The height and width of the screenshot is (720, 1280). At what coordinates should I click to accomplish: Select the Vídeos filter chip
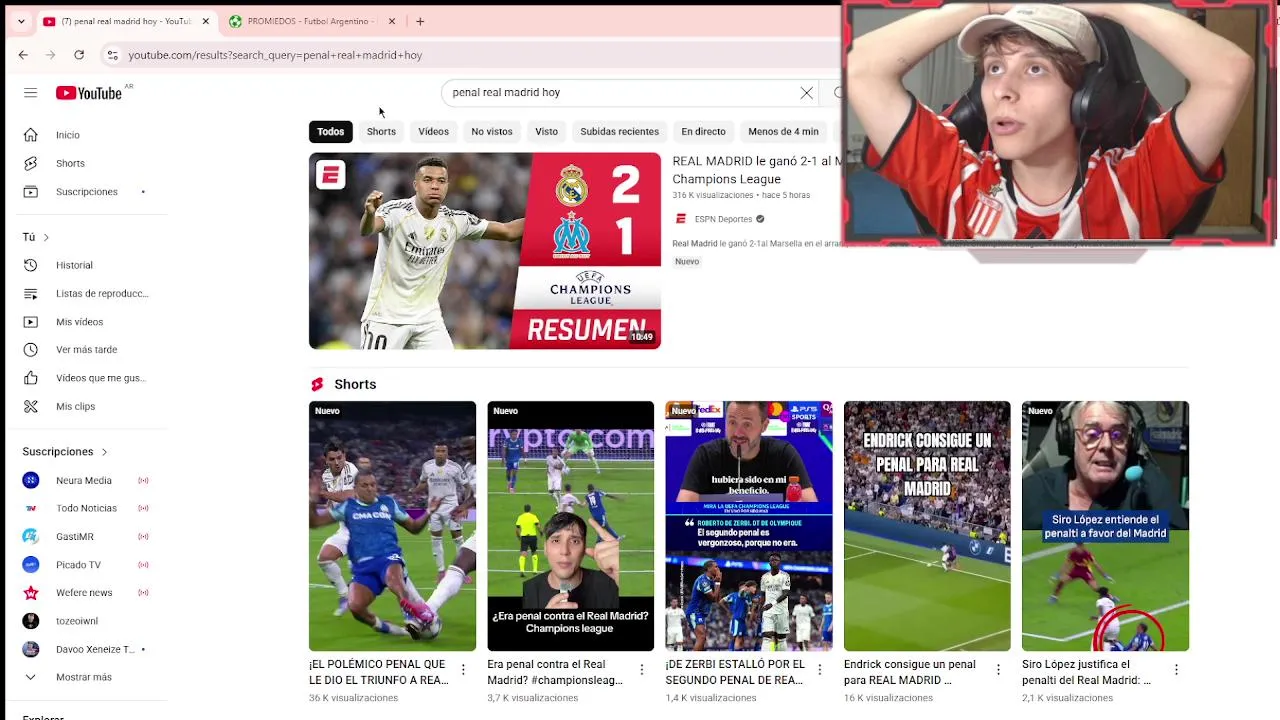coord(433,132)
